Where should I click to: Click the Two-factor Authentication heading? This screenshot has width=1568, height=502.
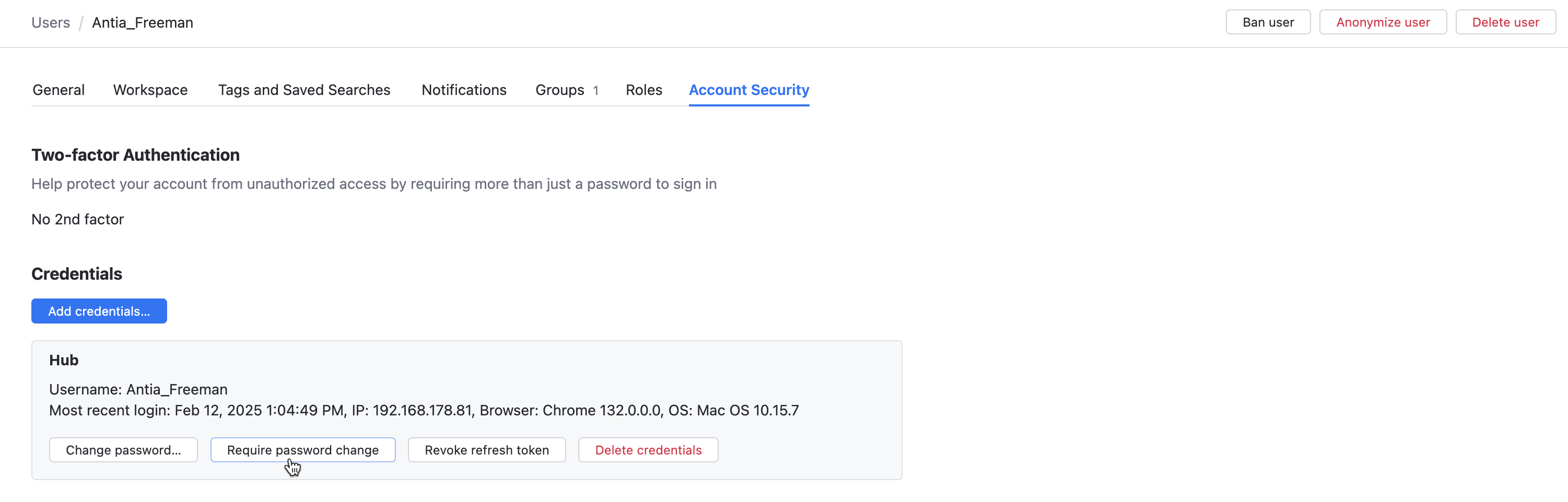point(135,155)
